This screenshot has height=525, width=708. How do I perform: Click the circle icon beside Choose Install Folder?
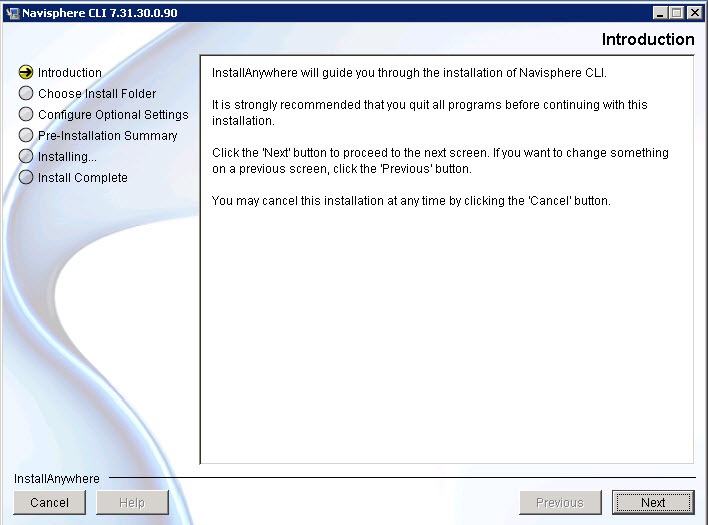point(26,94)
